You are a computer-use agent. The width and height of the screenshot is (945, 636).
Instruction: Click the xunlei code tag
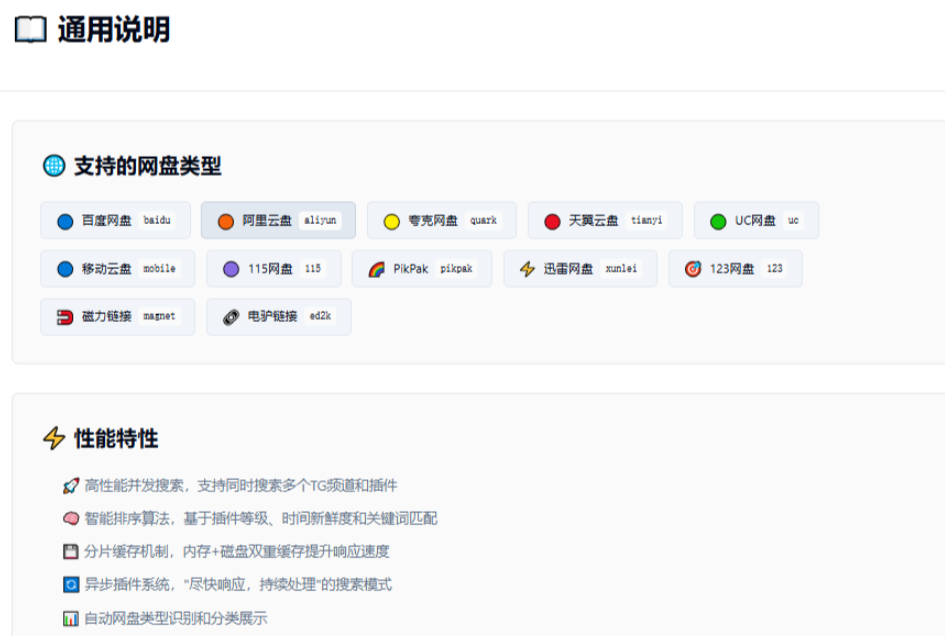click(x=621, y=268)
